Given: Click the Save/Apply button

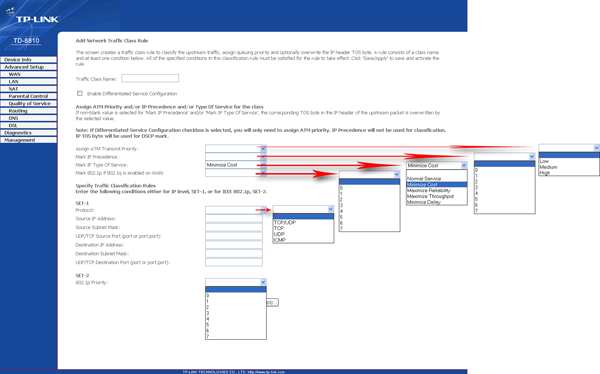Looking at the screenshot, I should pos(272,302).
